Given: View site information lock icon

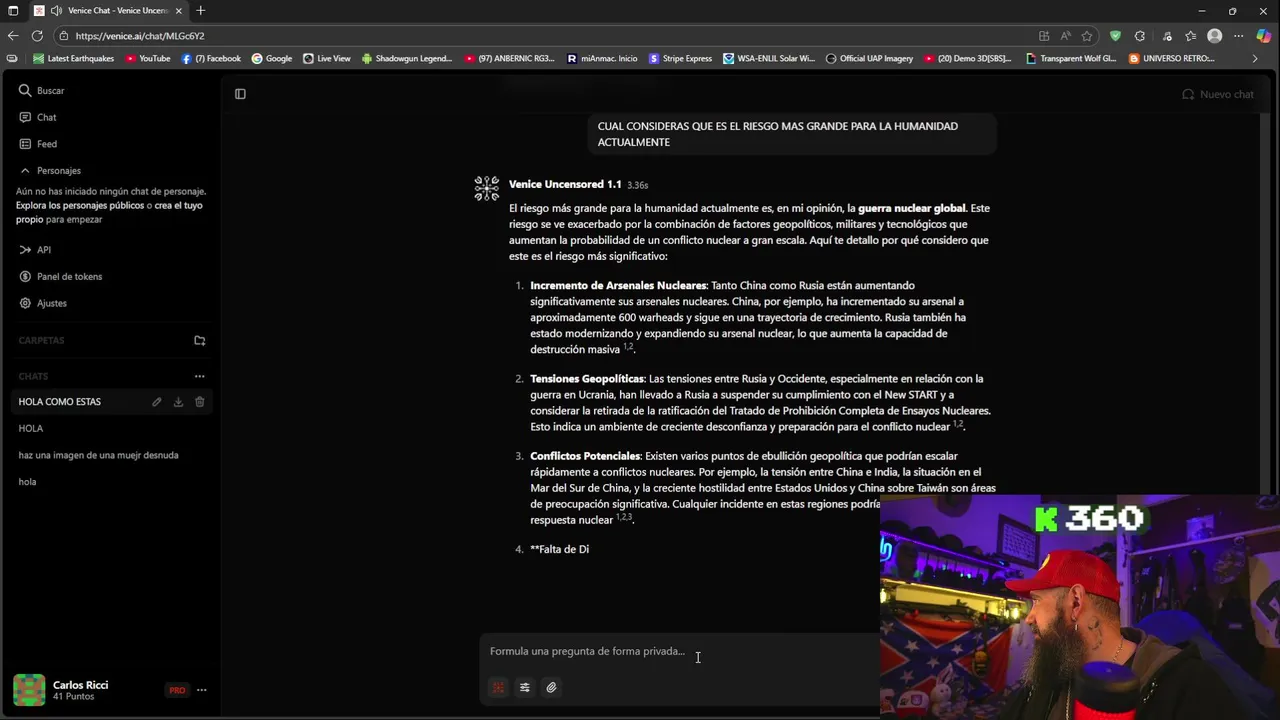Looking at the screenshot, I should click(x=64, y=36).
